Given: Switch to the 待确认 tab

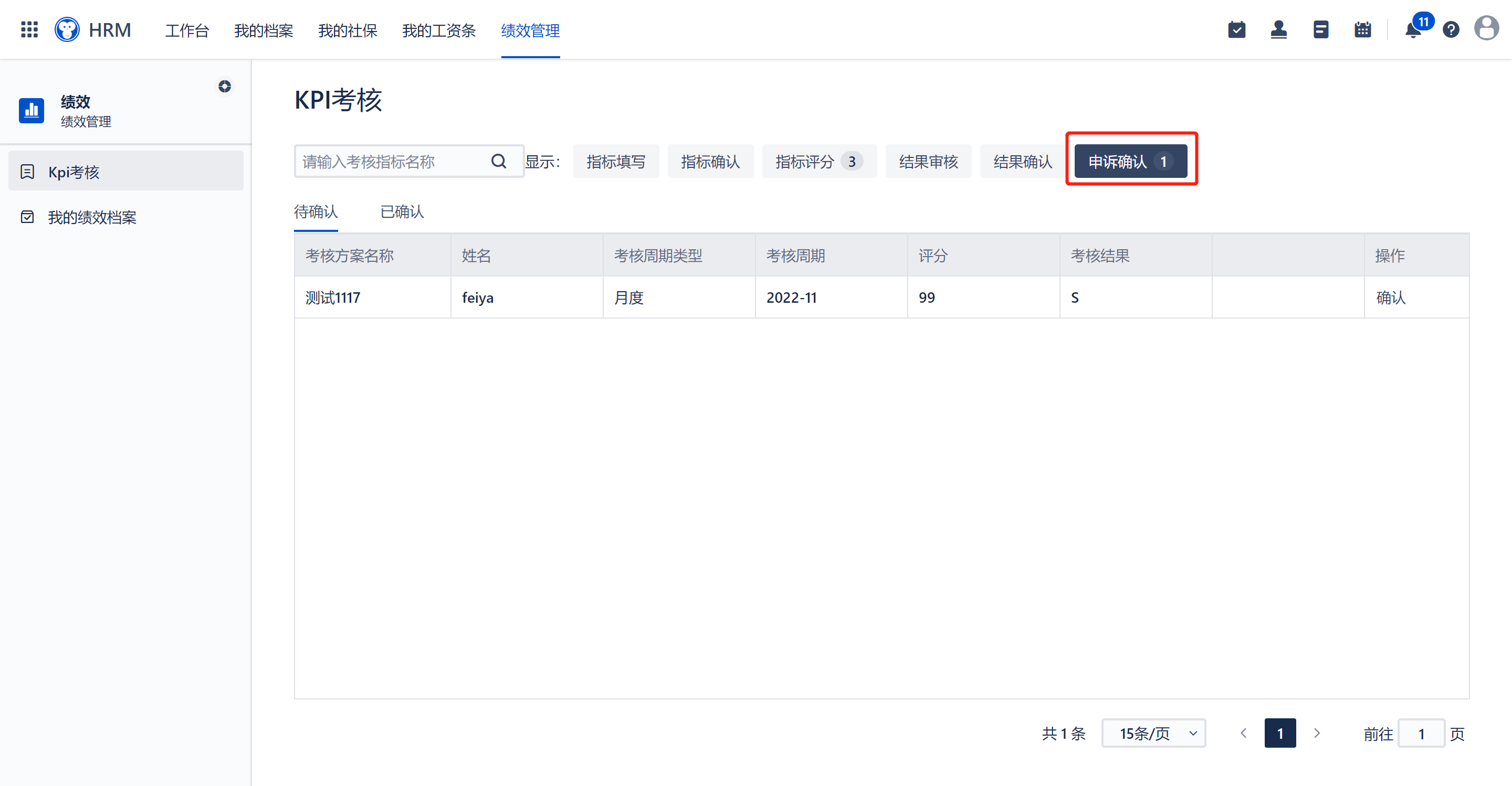Looking at the screenshot, I should click(x=316, y=211).
